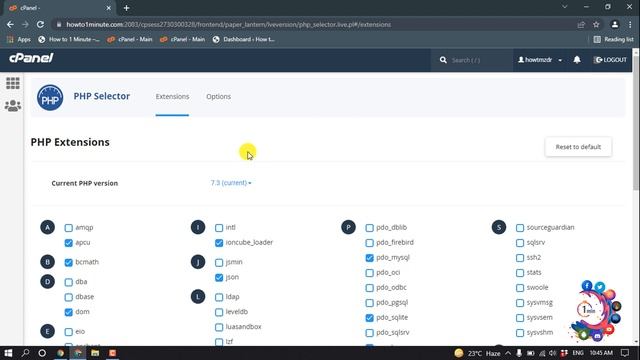The width and height of the screenshot is (640, 360).
Task: Expand the howtmzdr user menu
Action: tap(540, 60)
